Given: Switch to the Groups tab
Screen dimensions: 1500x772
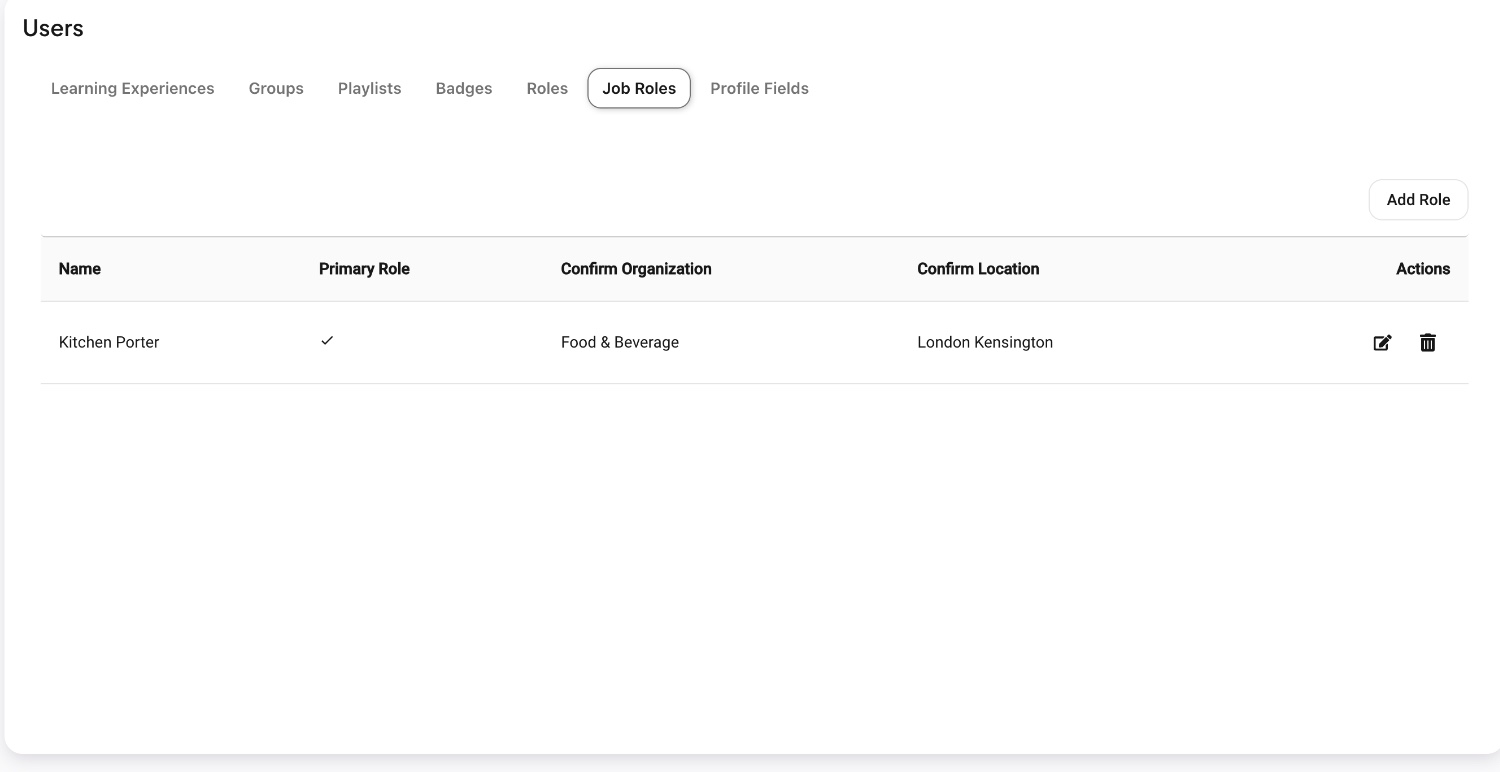Looking at the screenshot, I should coord(276,88).
